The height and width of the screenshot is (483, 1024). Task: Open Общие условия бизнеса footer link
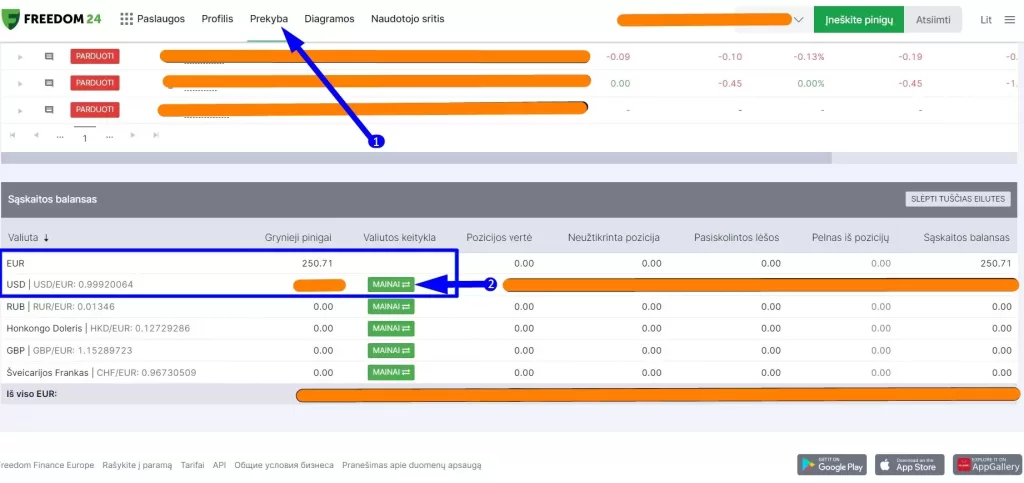[x=284, y=465]
